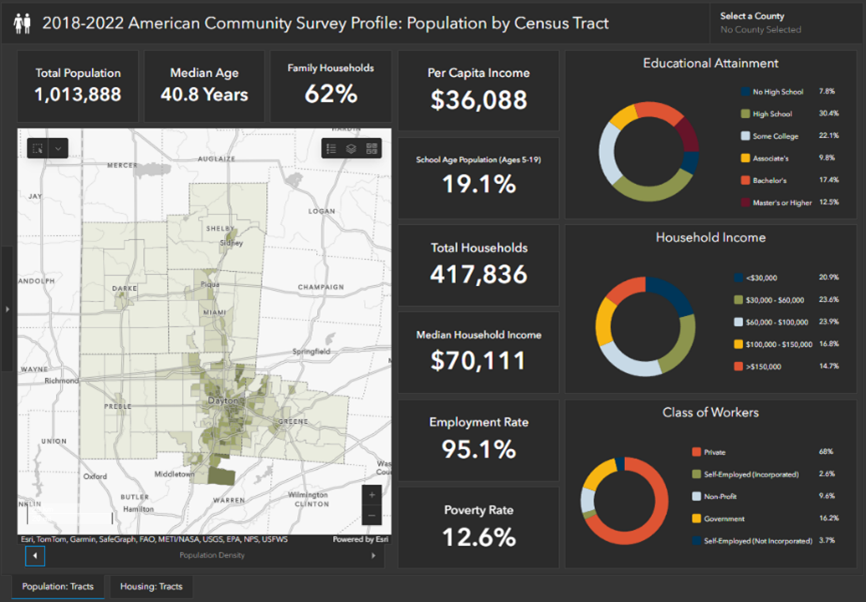Screen dimensions: 866x602
Task: Click the Self-Employed (Incorporated) legend swatch
Action: (696, 474)
